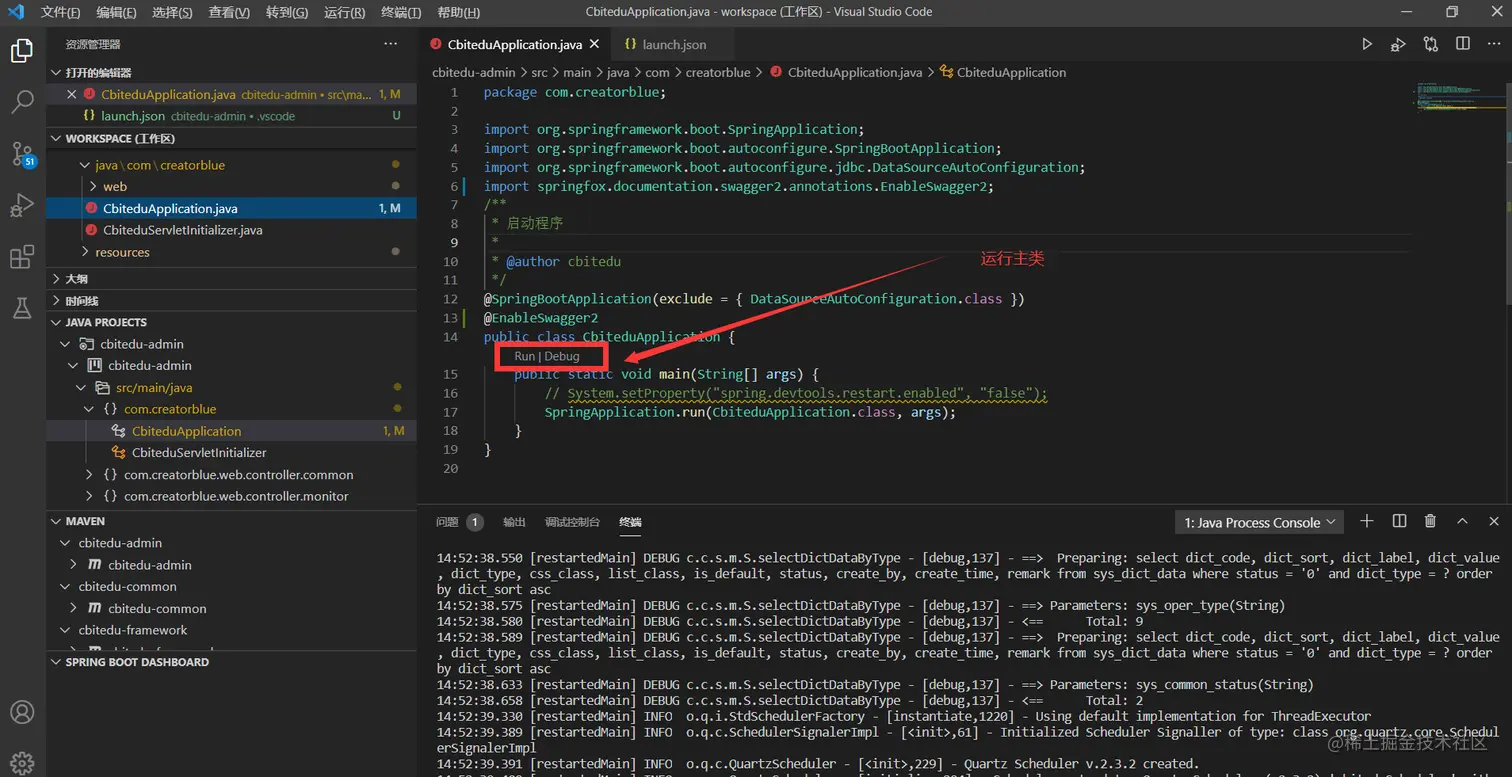Click the Run CodeLens above main
This screenshot has width=1512, height=777.
click(x=524, y=356)
